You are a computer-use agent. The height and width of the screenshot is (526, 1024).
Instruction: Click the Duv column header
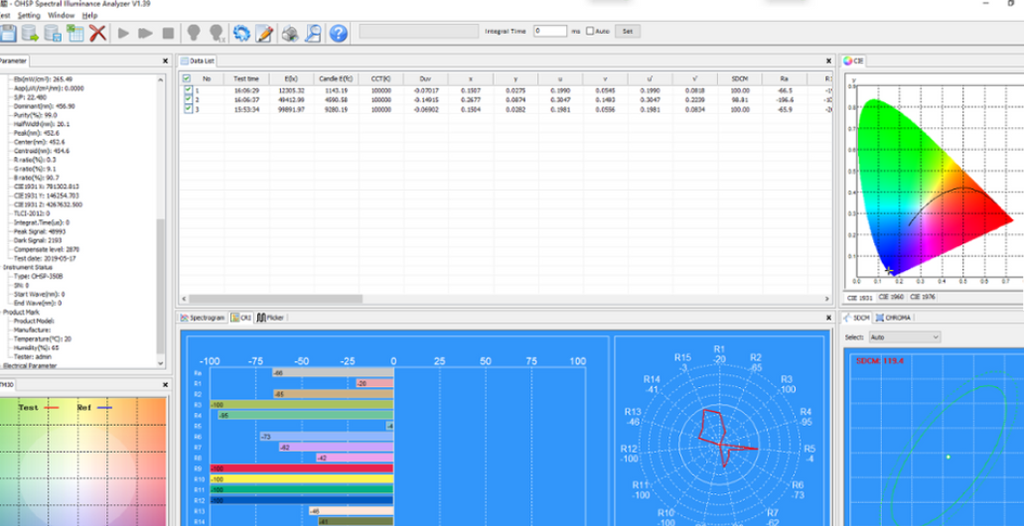[426, 78]
